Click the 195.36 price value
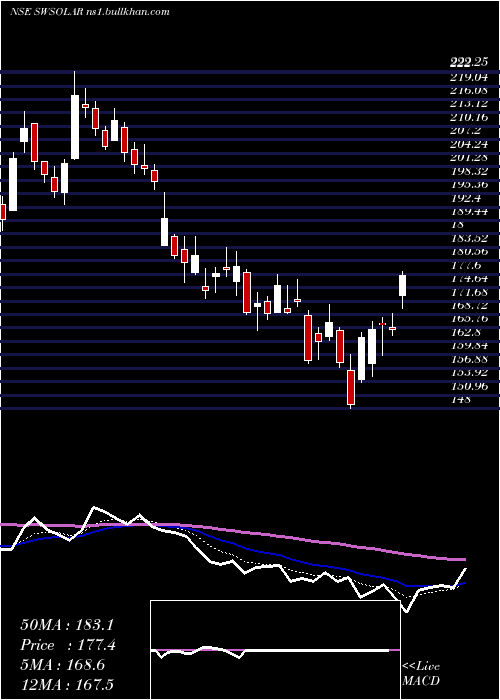500x700 pixels. (x=468, y=185)
